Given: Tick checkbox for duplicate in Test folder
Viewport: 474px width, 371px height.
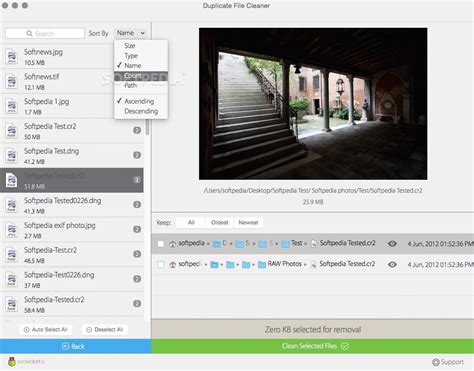Looking at the screenshot, I should click(x=161, y=244).
